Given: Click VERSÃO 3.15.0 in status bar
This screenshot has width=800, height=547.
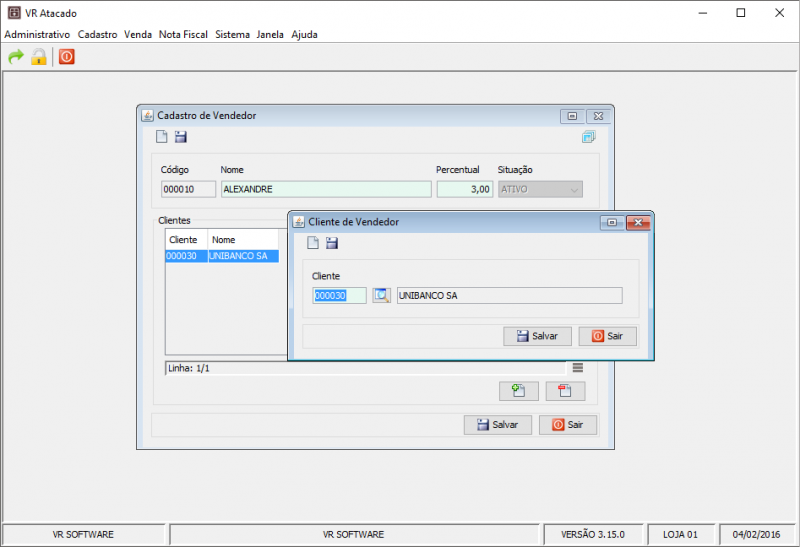Looking at the screenshot, I should pos(593,534).
